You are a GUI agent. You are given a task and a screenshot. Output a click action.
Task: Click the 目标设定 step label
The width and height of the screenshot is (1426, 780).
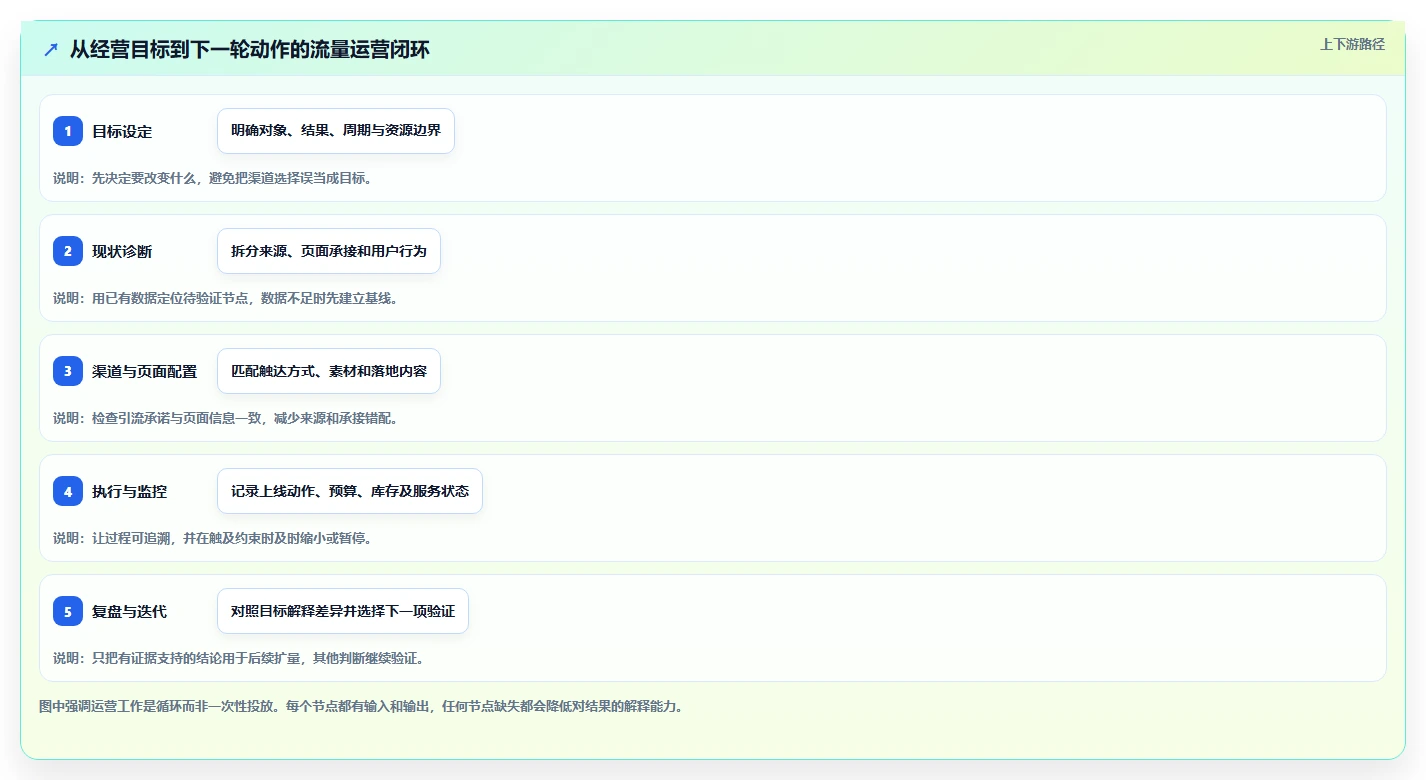pos(122,131)
